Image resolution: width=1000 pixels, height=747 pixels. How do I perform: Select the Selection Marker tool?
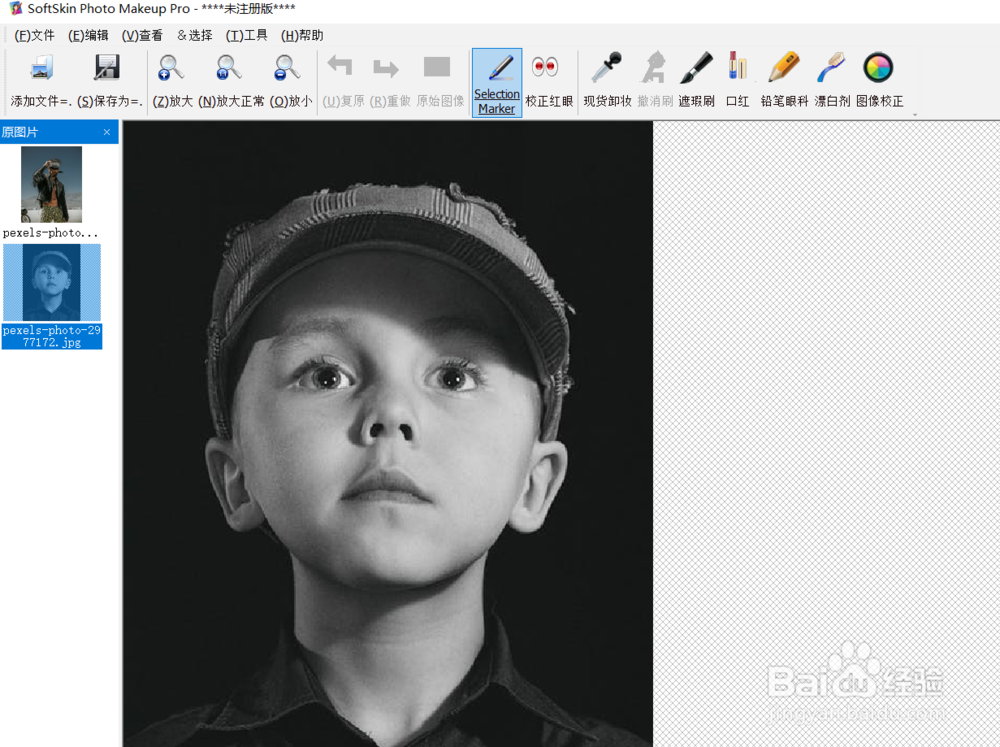tap(497, 83)
